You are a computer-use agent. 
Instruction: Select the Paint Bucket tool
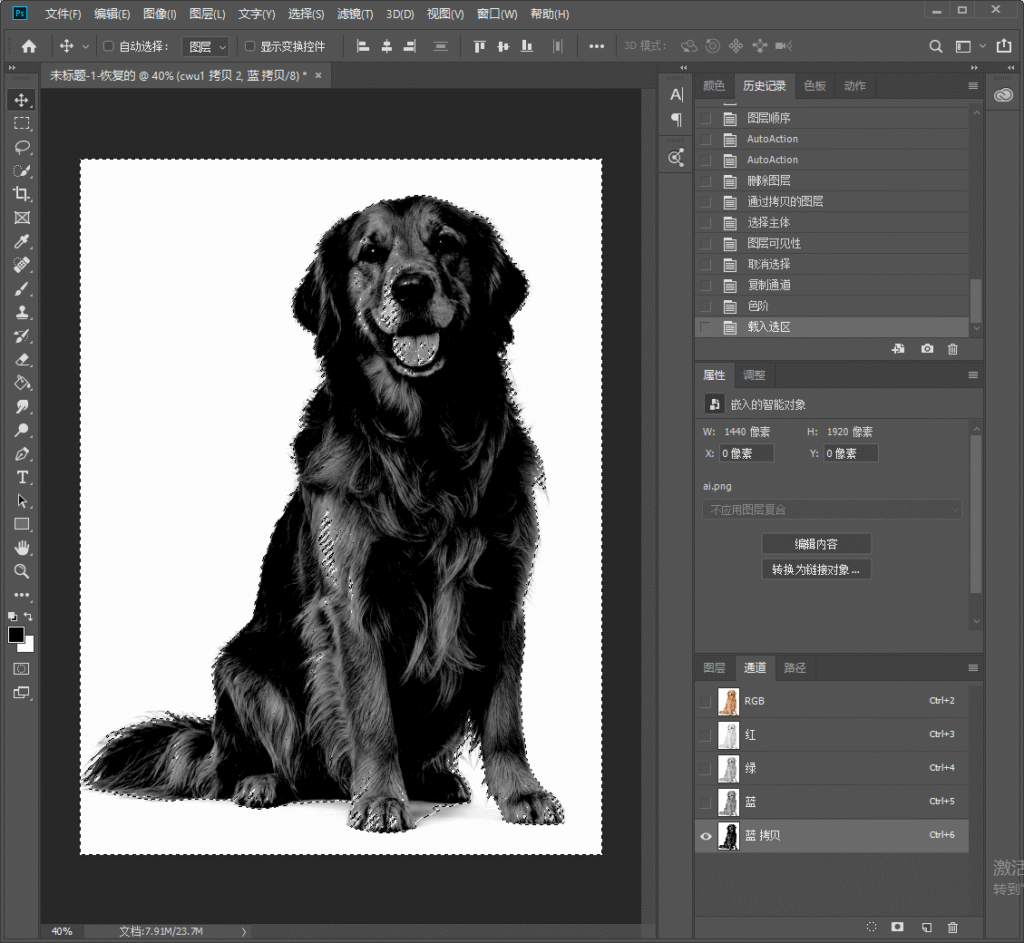(x=22, y=383)
